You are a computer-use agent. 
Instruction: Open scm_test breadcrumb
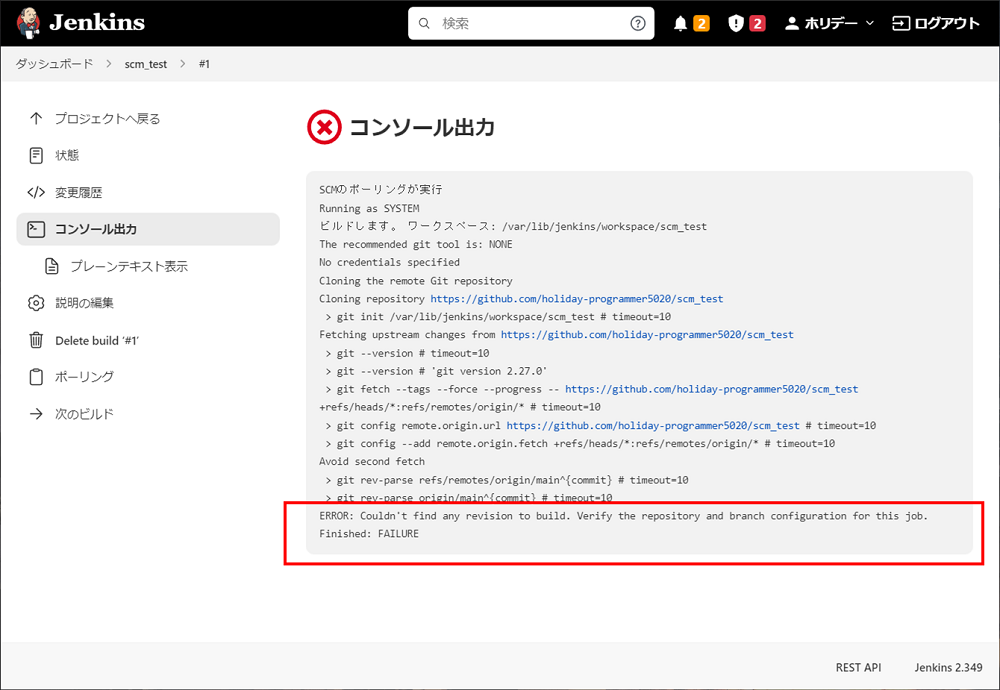tap(145, 64)
